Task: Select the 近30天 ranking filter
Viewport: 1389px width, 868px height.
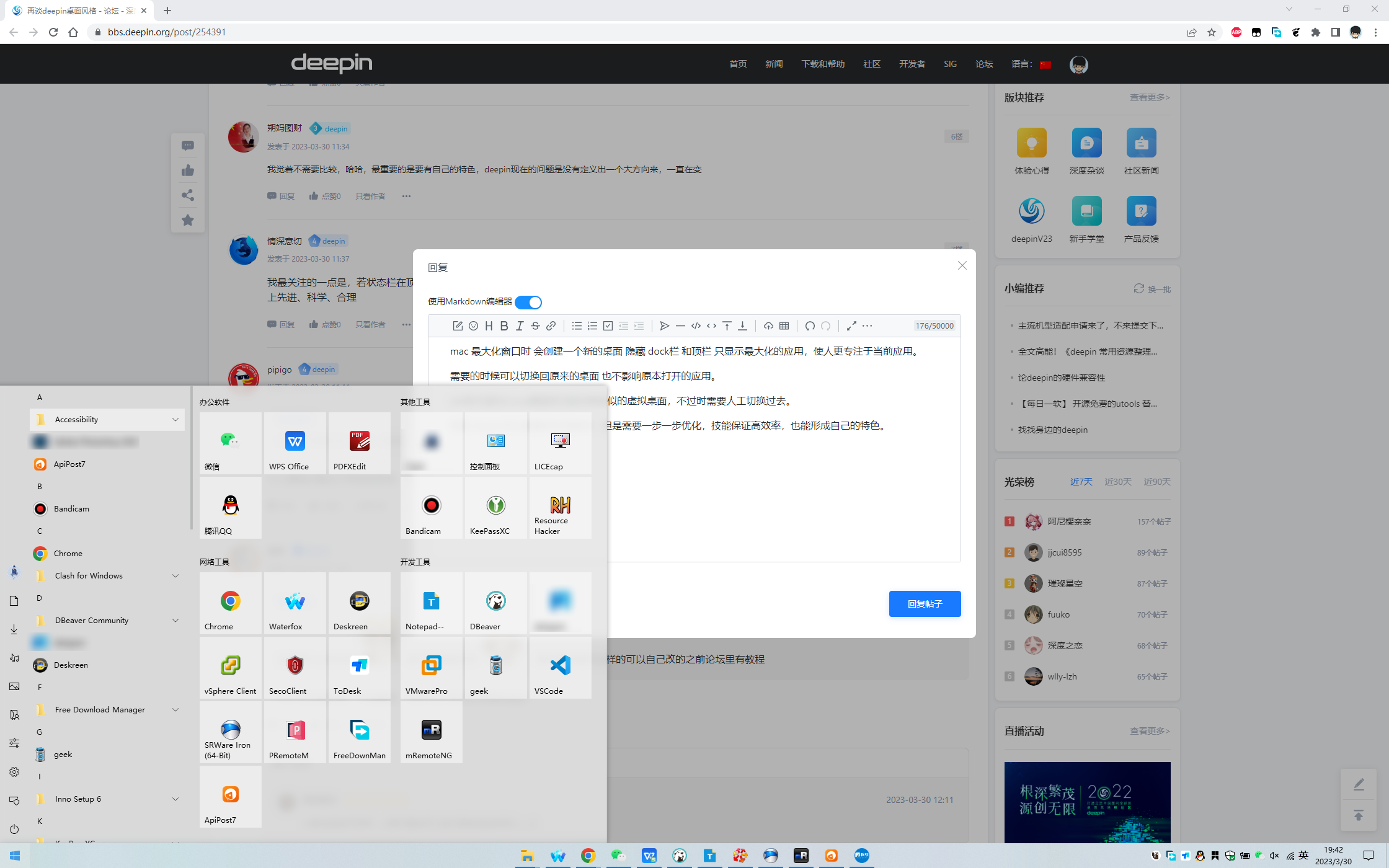Action: pos(1117,482)
